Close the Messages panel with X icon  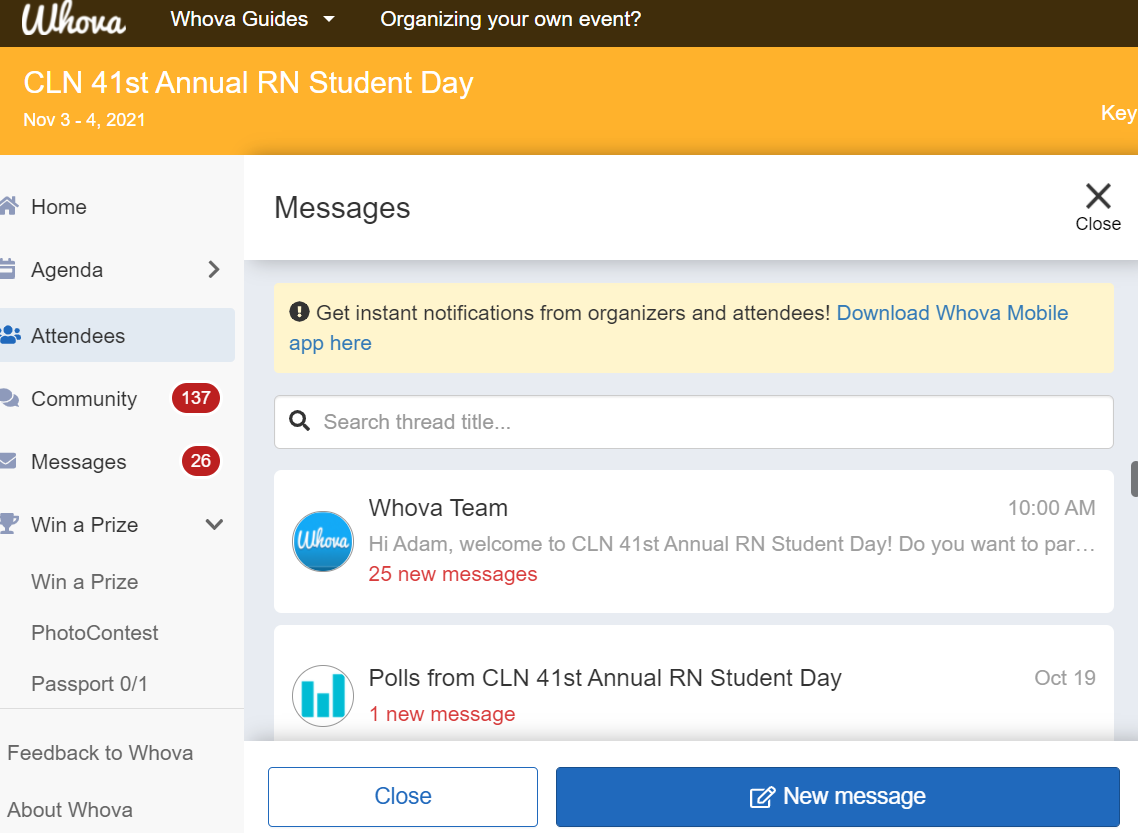point(1098,207)
